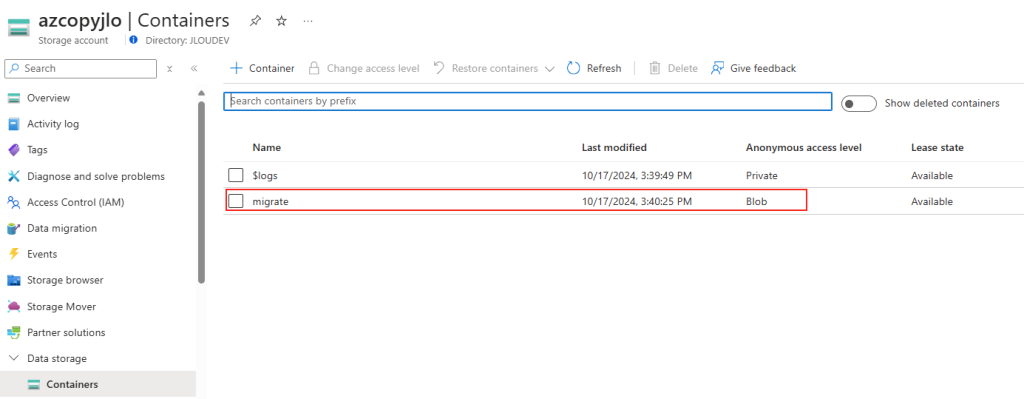Open Data migration menu item
Viewport: 1024px width, 399px height.
(x=62, y=229)
